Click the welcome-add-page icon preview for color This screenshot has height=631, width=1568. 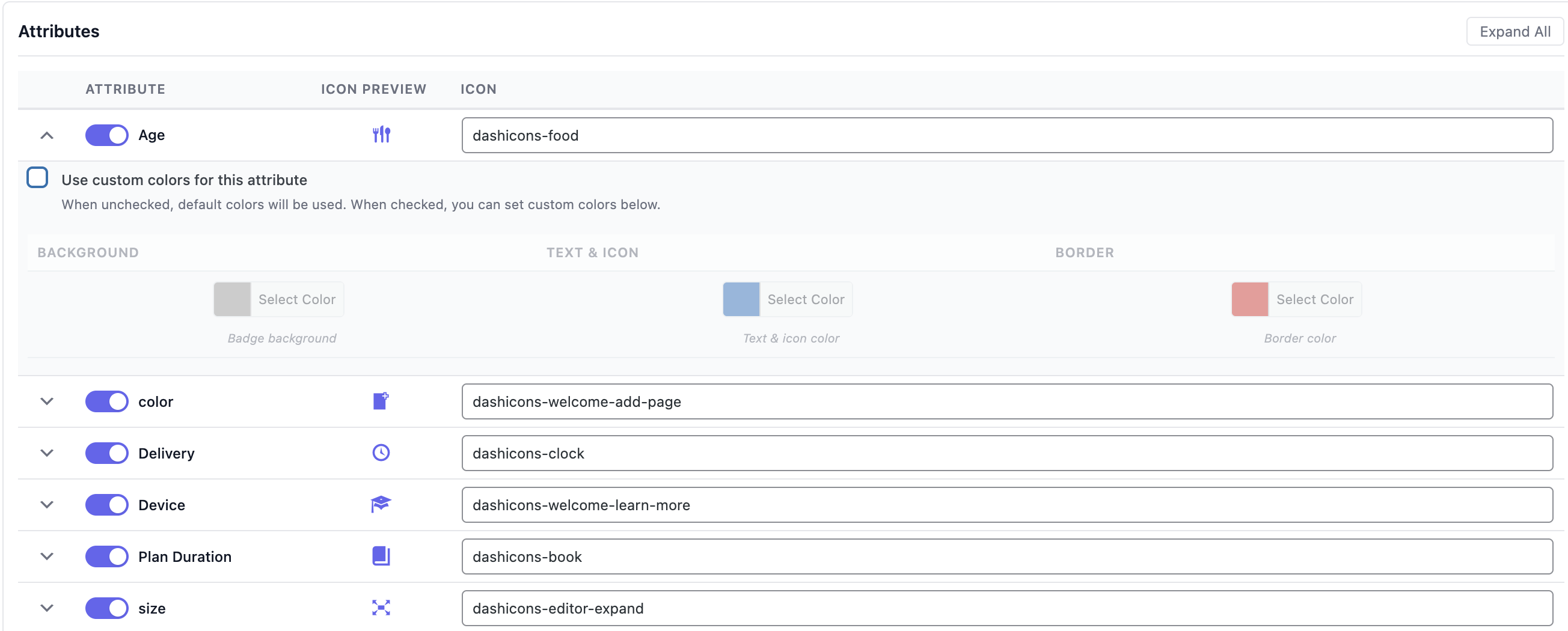pyautogui.click(x=381, y=401)
